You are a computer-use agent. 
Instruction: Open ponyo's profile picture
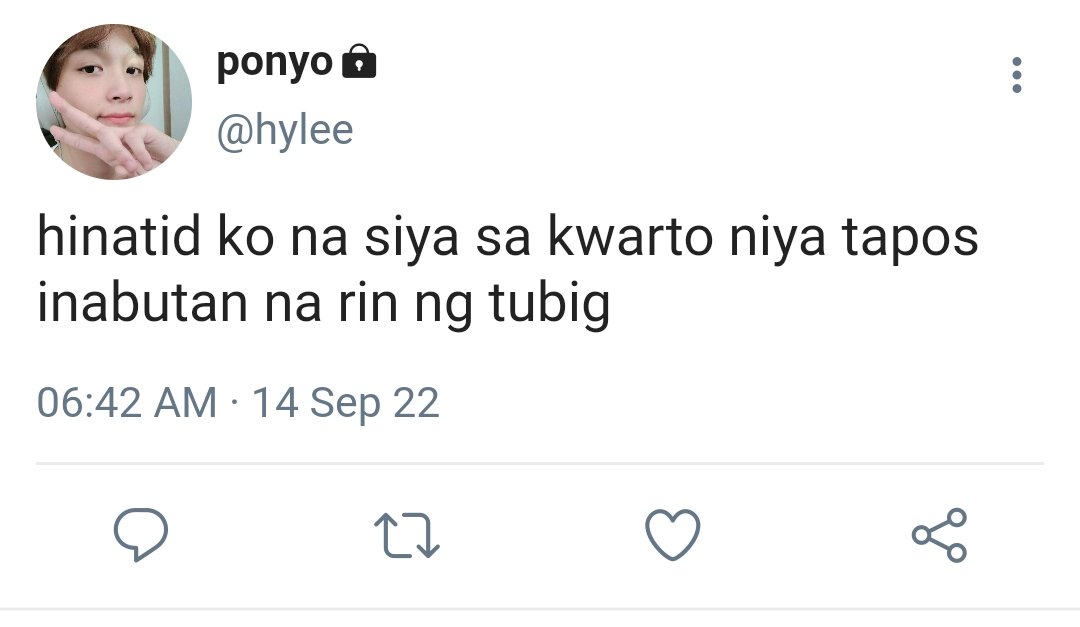[x=114, y=101]
